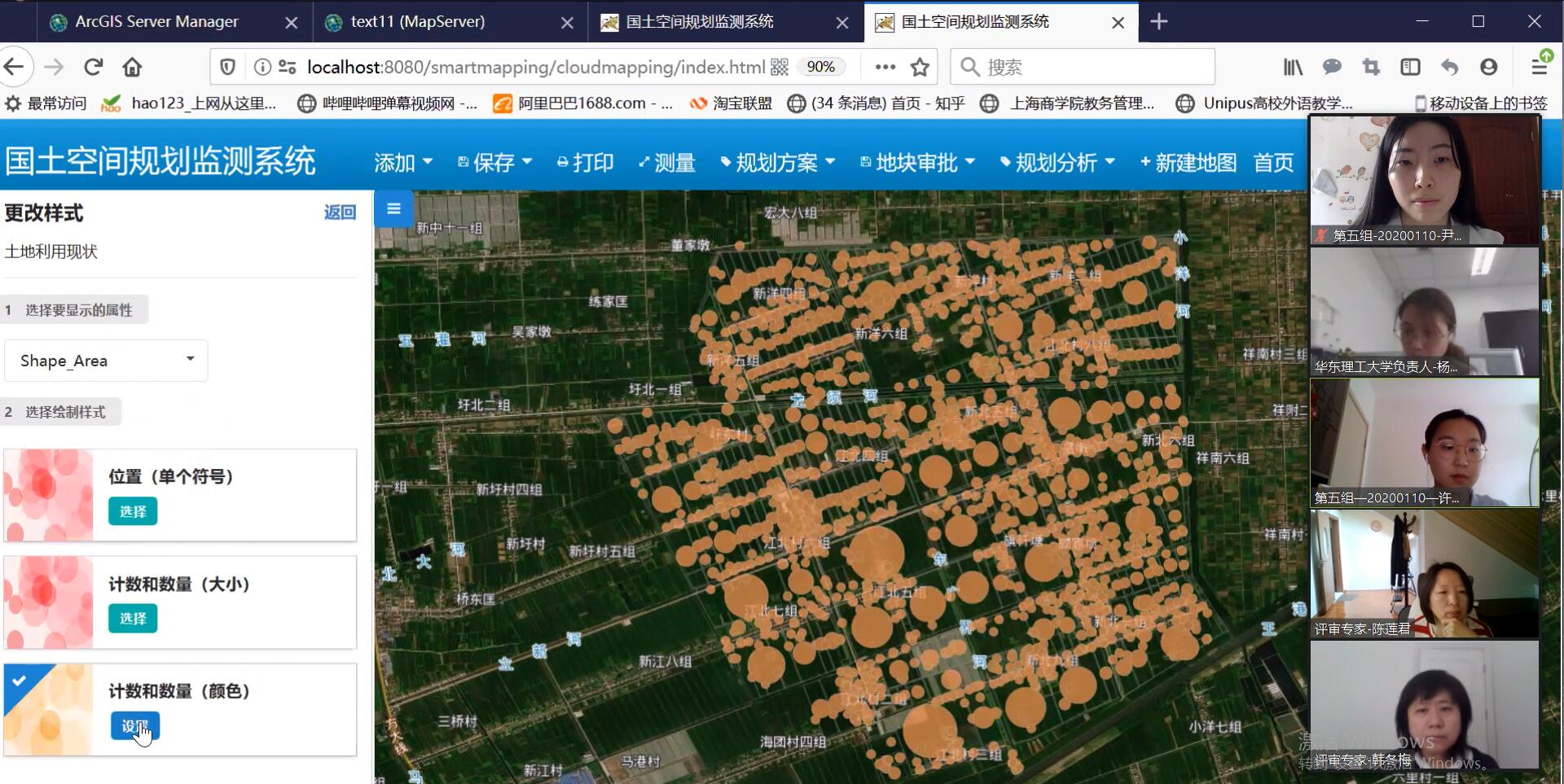Enable 计数和数量（大小）style via 选择
The width and height of the screenshot is (1564, 784).
132,618
